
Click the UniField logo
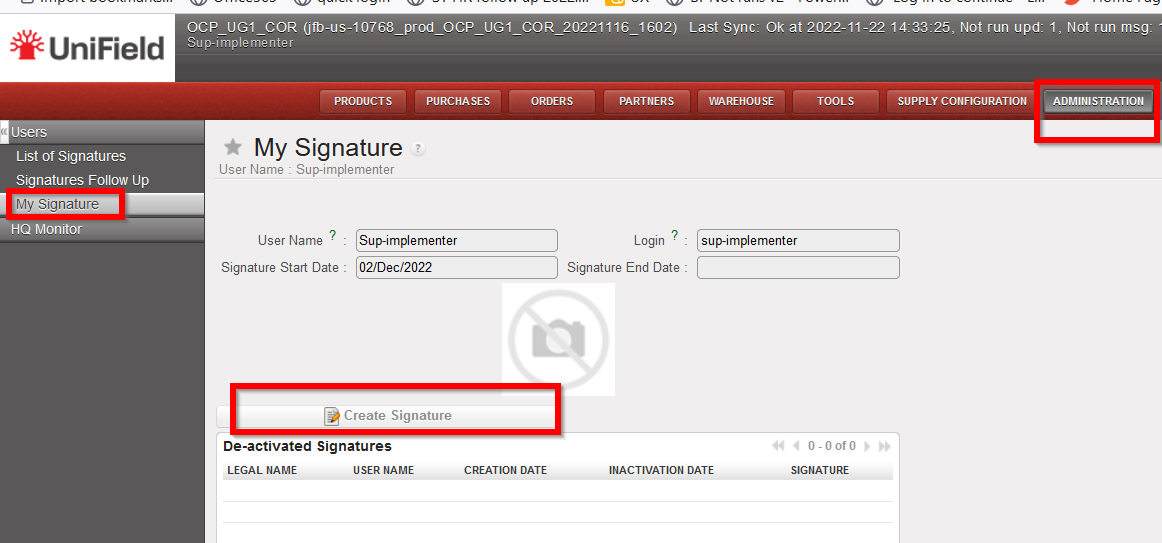87,49
